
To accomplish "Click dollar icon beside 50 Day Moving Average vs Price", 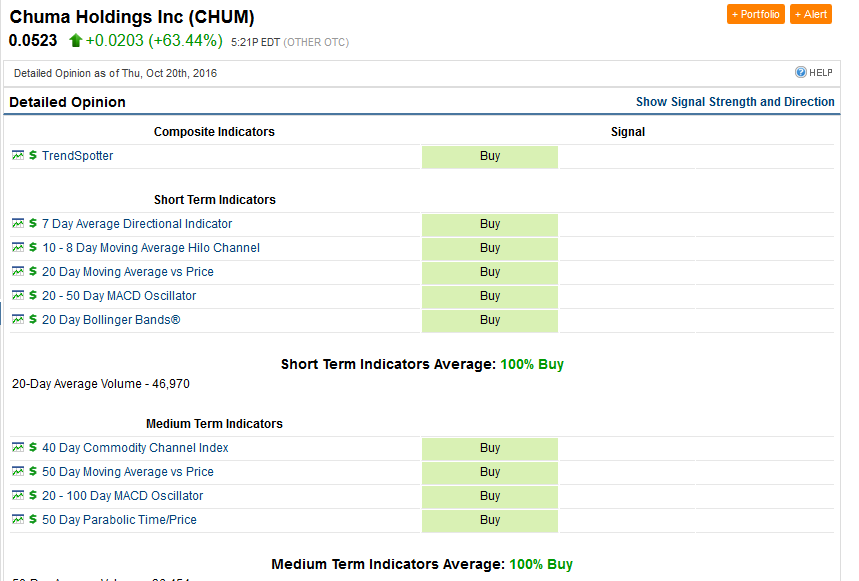I will pyautogui.click(x=33, y=472).
